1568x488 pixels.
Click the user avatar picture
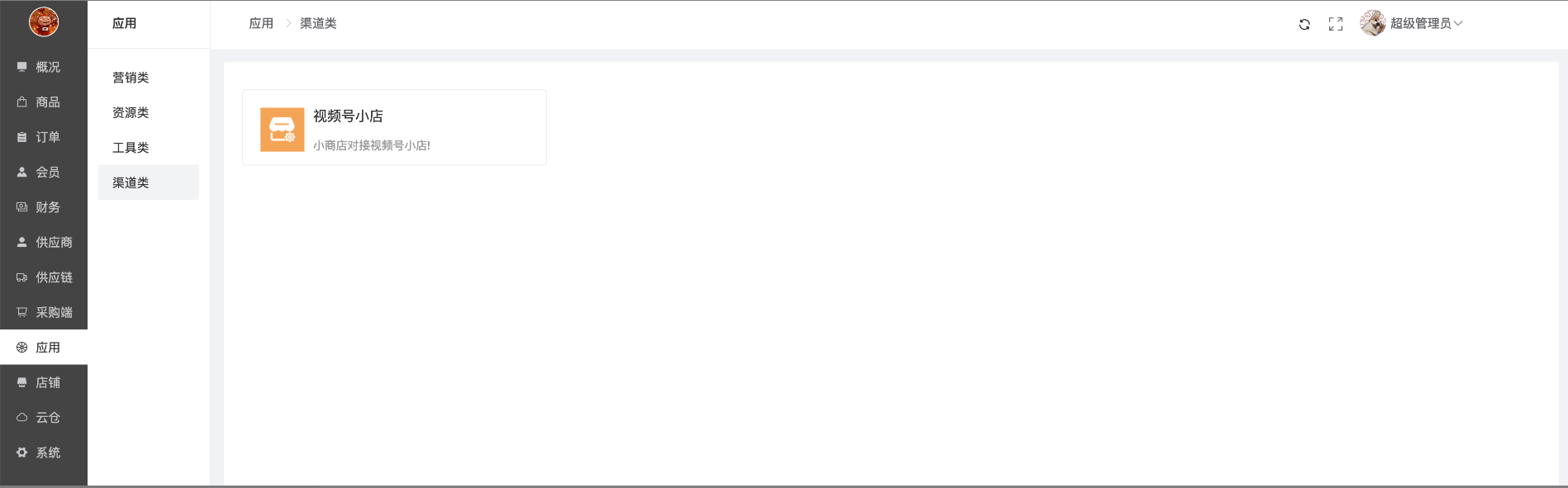[1372, 23]
